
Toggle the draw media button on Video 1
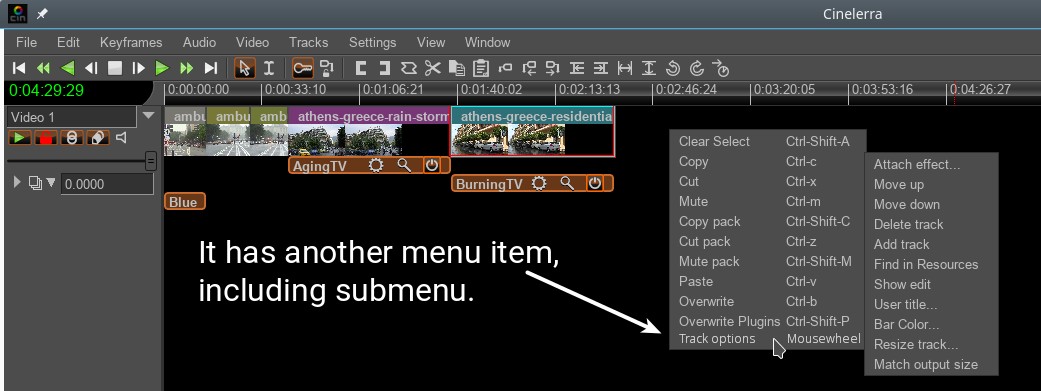coord(98,137)
